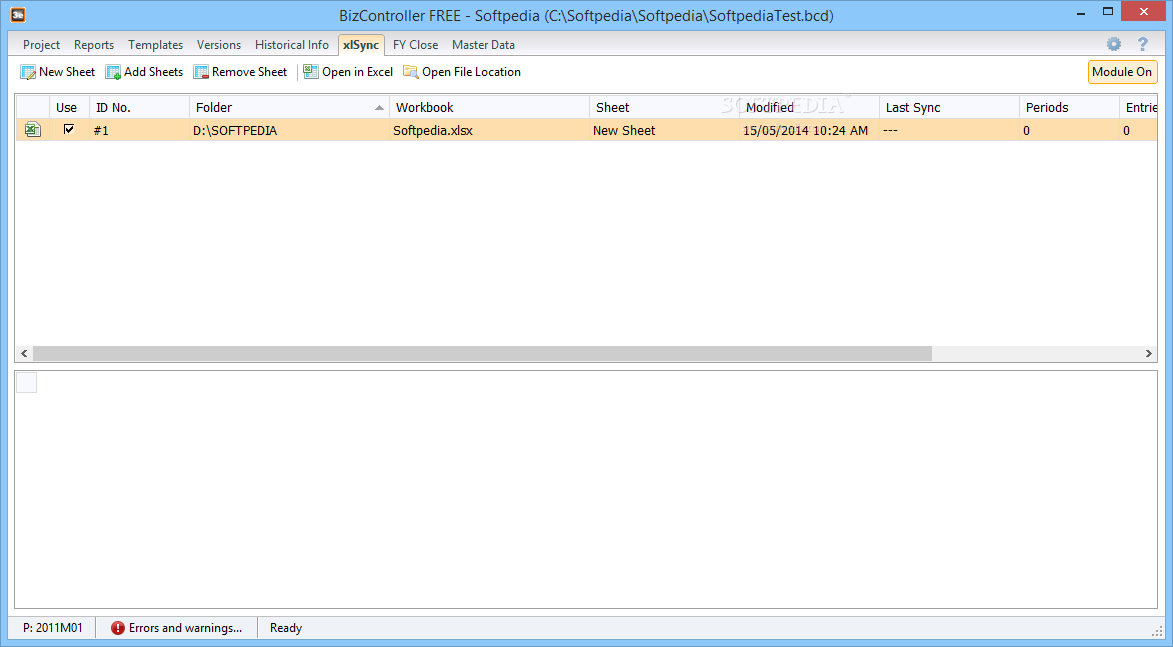The image size is (1173, 647).
Task: Open Errors and warnings in status bar
Action: [177, 628]
